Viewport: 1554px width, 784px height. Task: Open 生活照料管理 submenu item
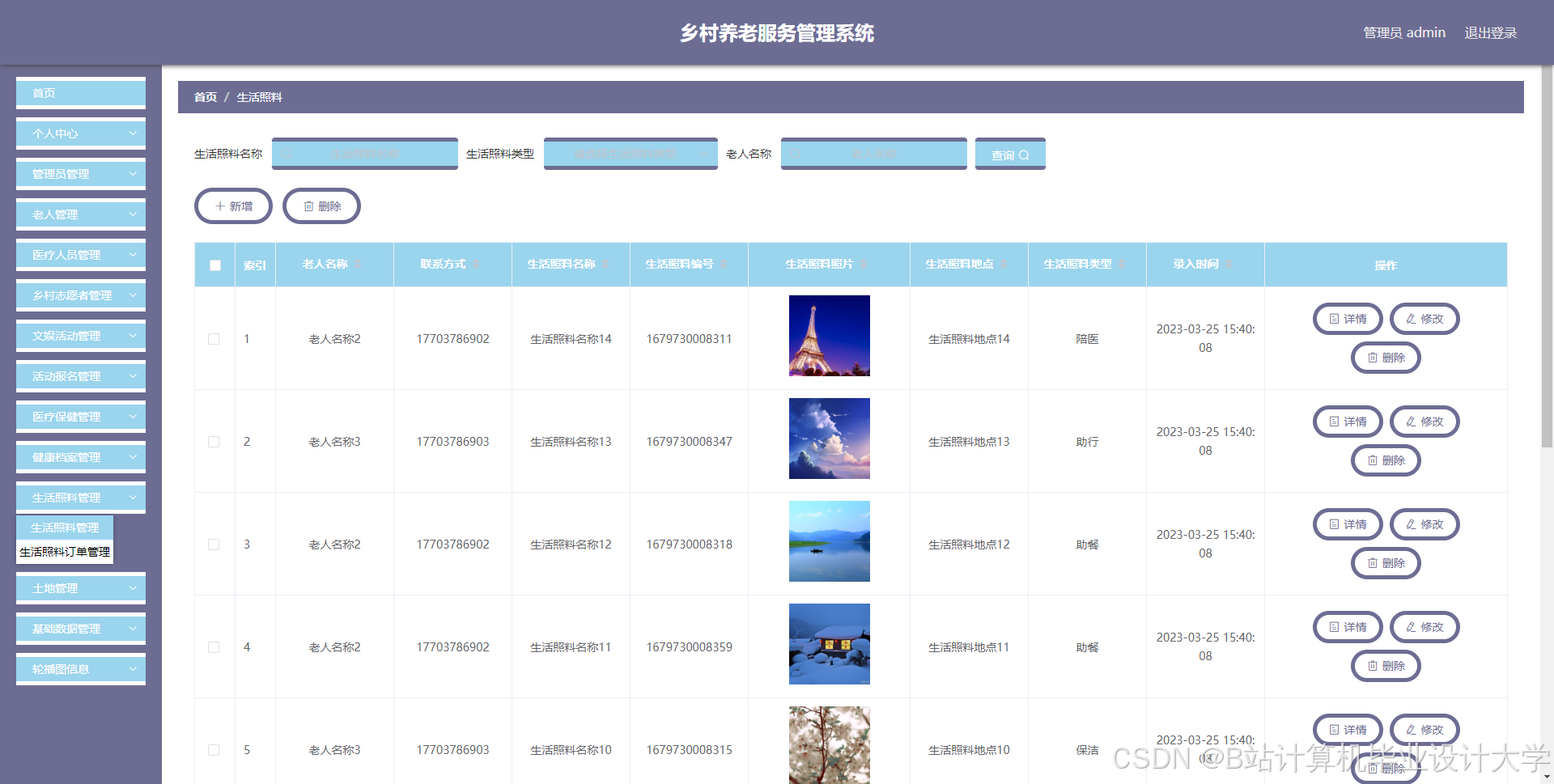[65, 528]
